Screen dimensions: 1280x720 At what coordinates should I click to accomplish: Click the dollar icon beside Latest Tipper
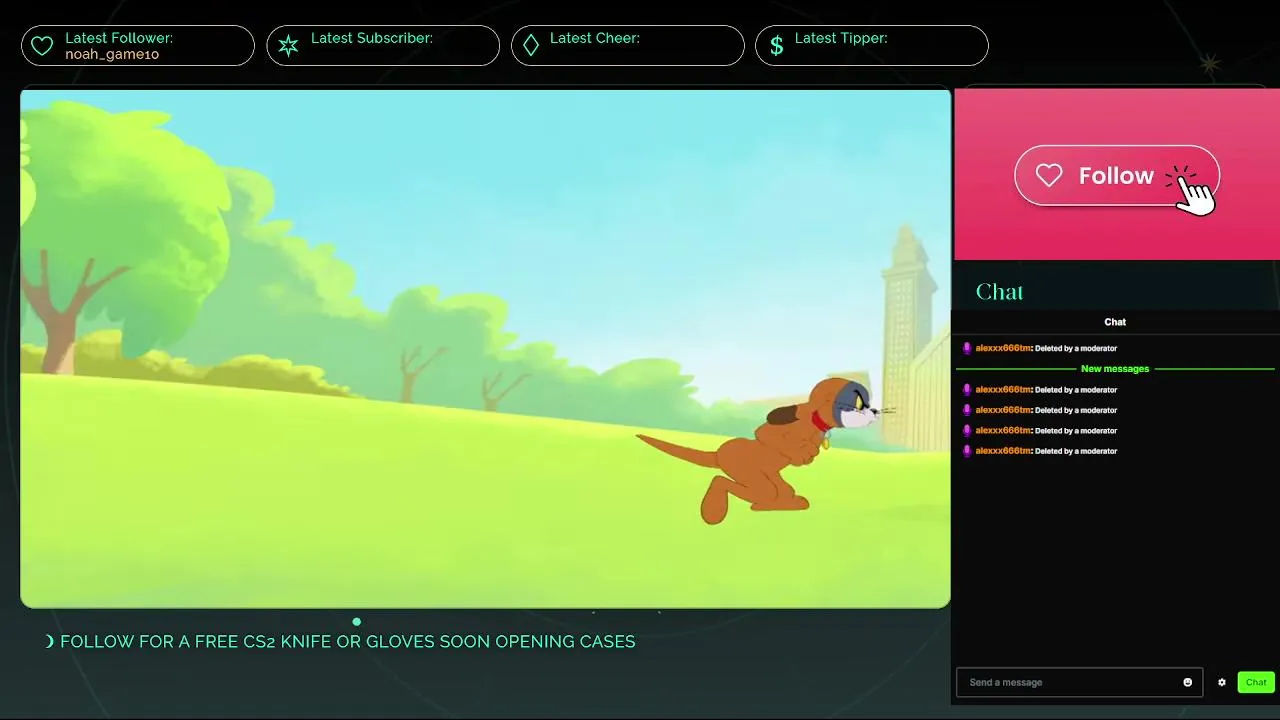777,46
